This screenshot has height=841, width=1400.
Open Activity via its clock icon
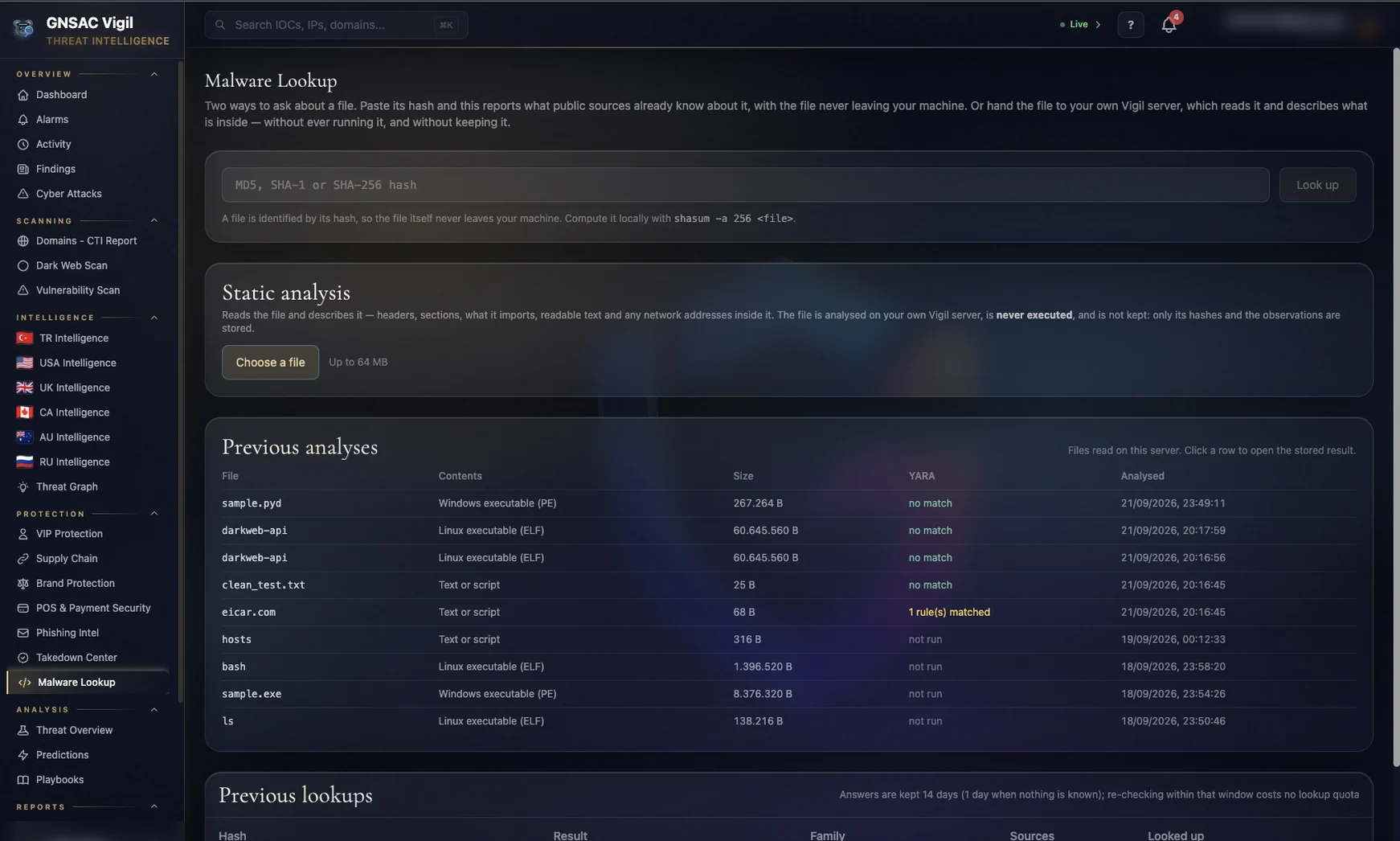23,145
